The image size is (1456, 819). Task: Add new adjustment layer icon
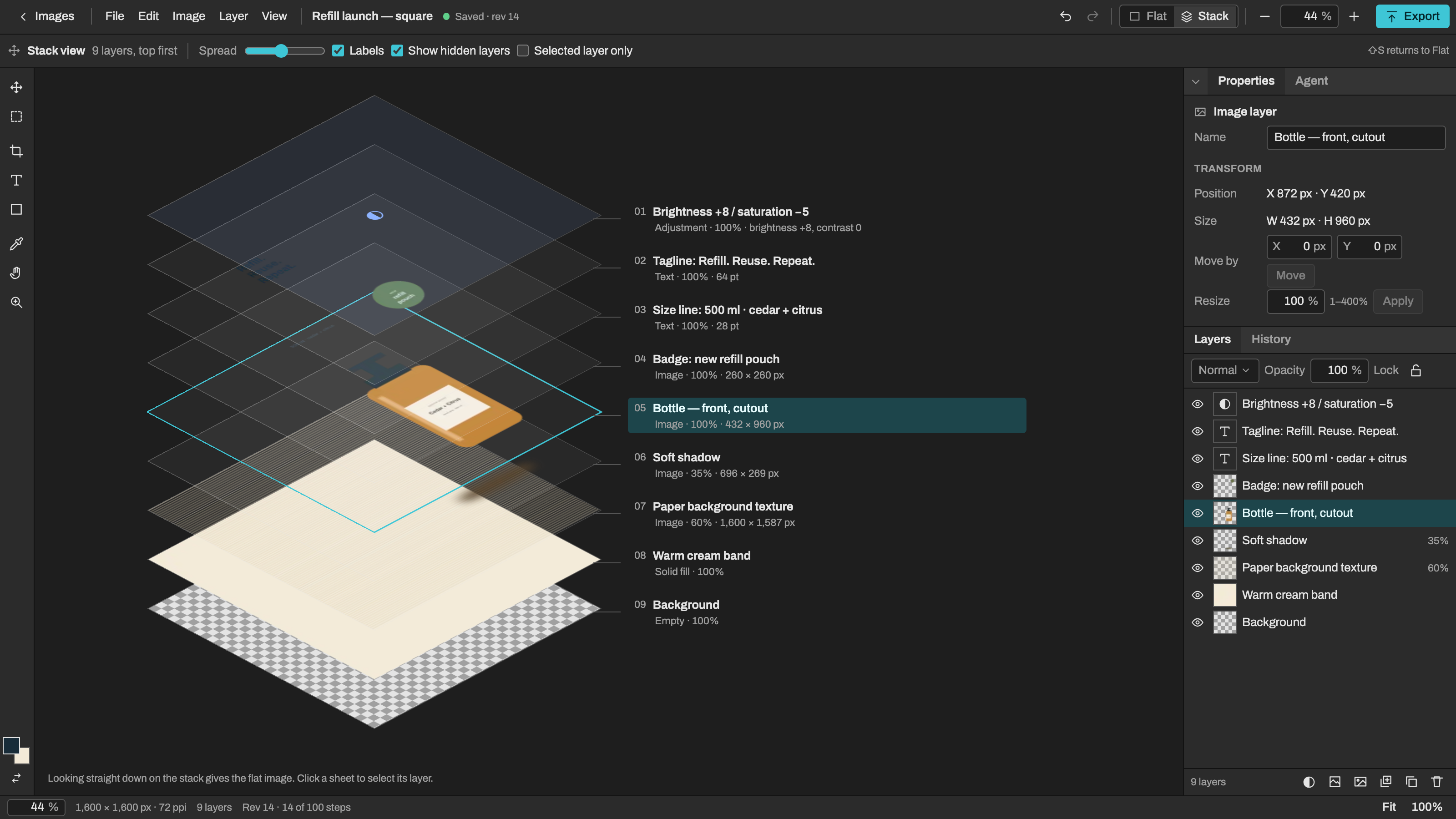1309,782
